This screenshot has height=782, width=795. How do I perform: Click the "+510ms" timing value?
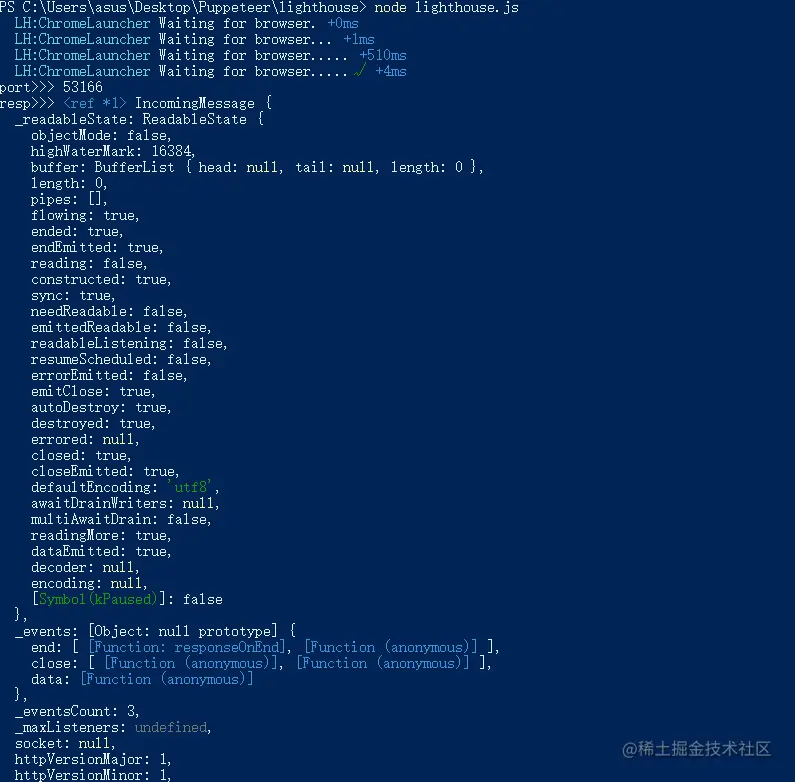(382, 55)
